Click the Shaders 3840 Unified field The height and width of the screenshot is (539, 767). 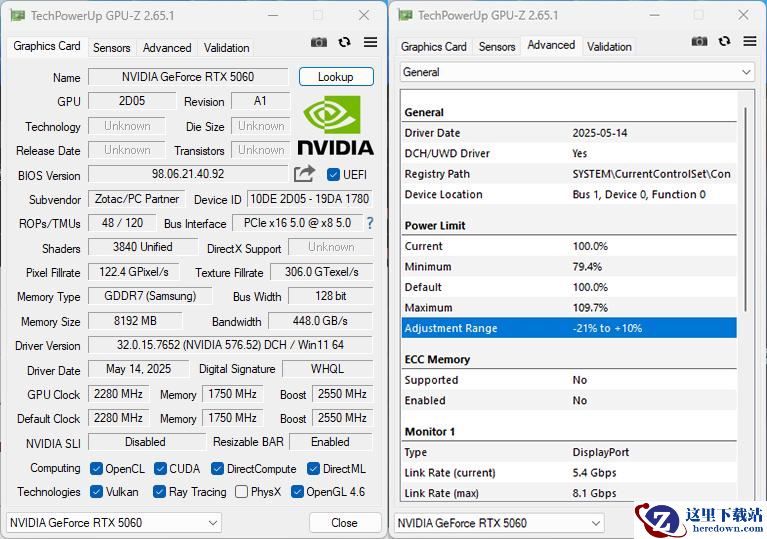[x=143, y=247]
